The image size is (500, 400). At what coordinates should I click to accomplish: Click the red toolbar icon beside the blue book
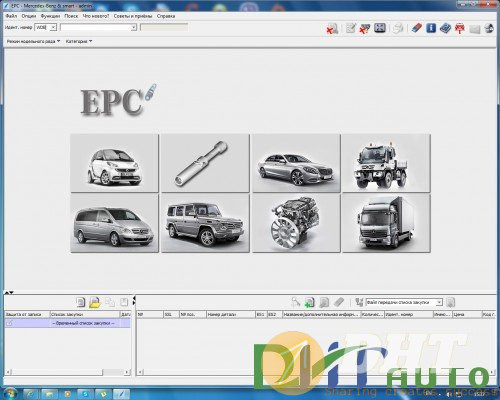click(460, 28)
